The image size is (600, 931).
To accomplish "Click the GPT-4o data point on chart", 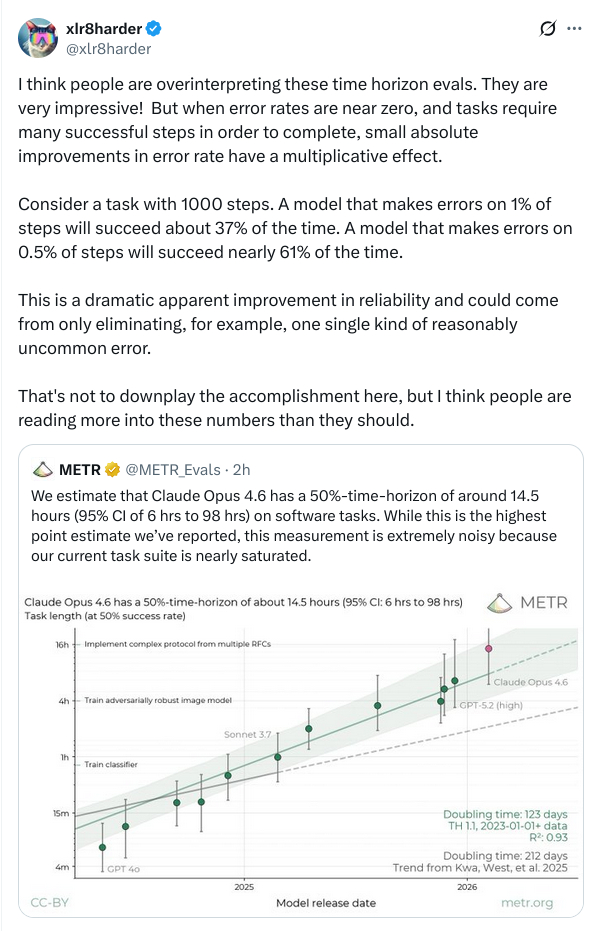I will [102, 848].
